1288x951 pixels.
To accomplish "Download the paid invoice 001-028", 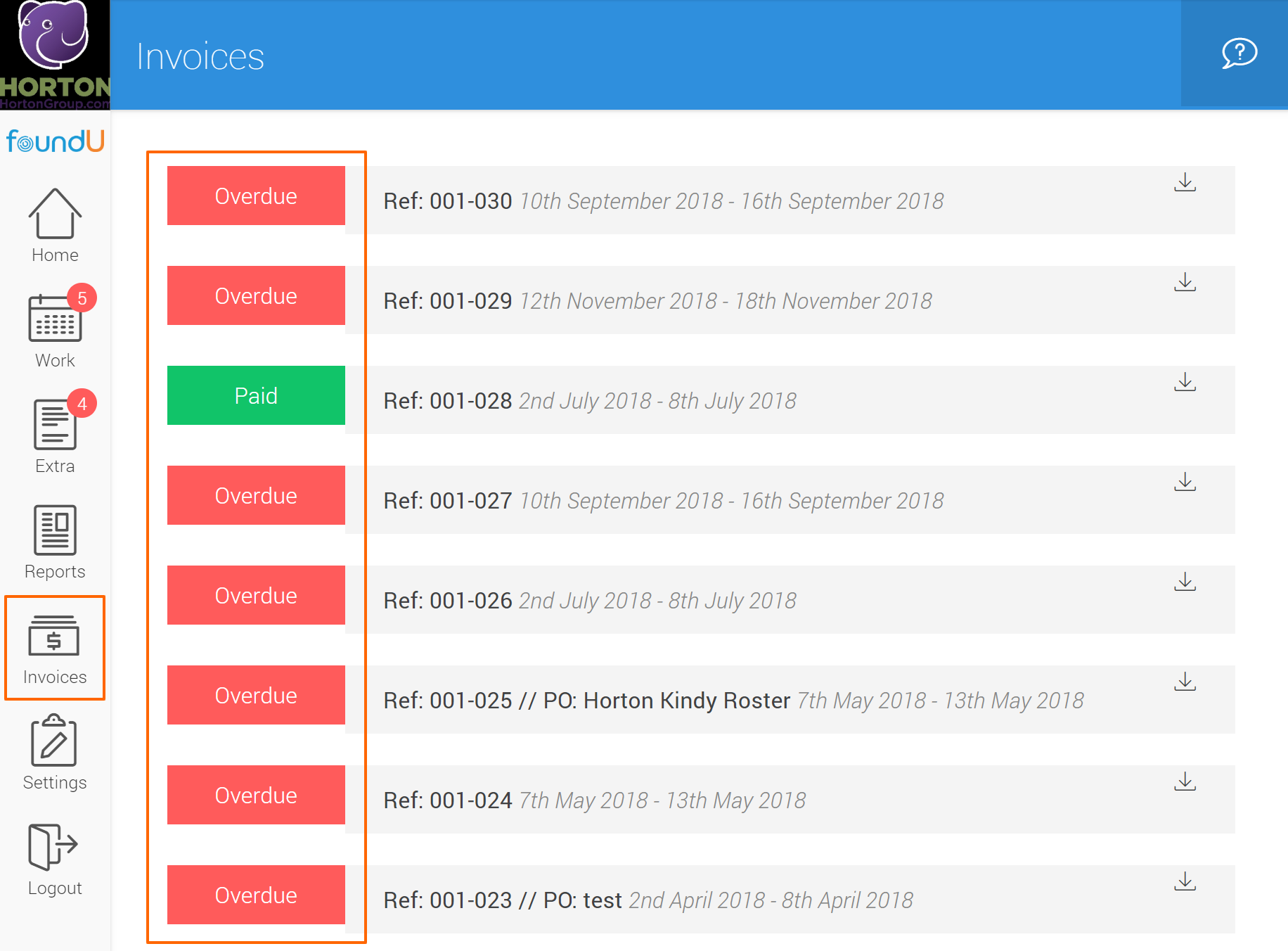I will 1186,381.
